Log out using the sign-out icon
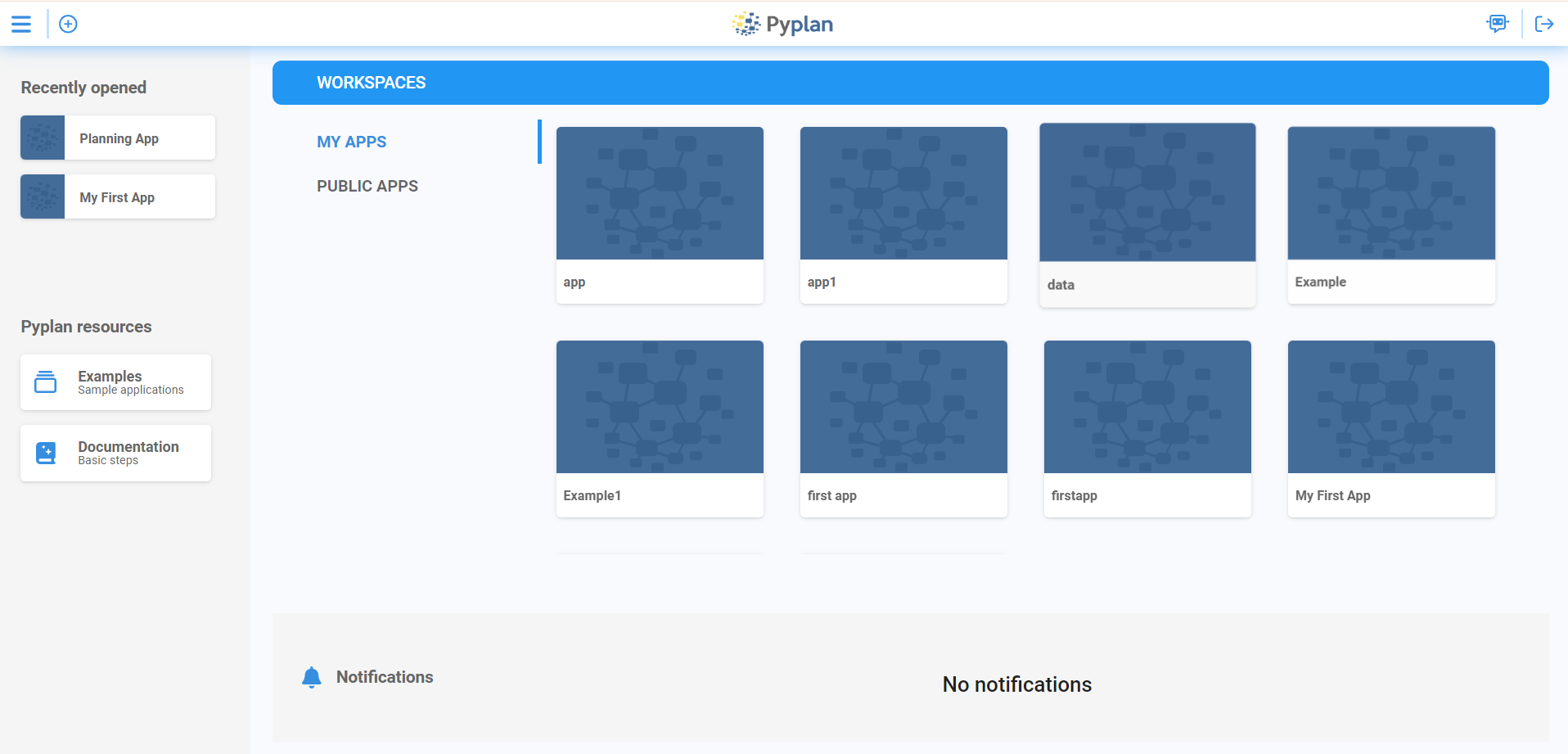 [x=1544, y=24]
